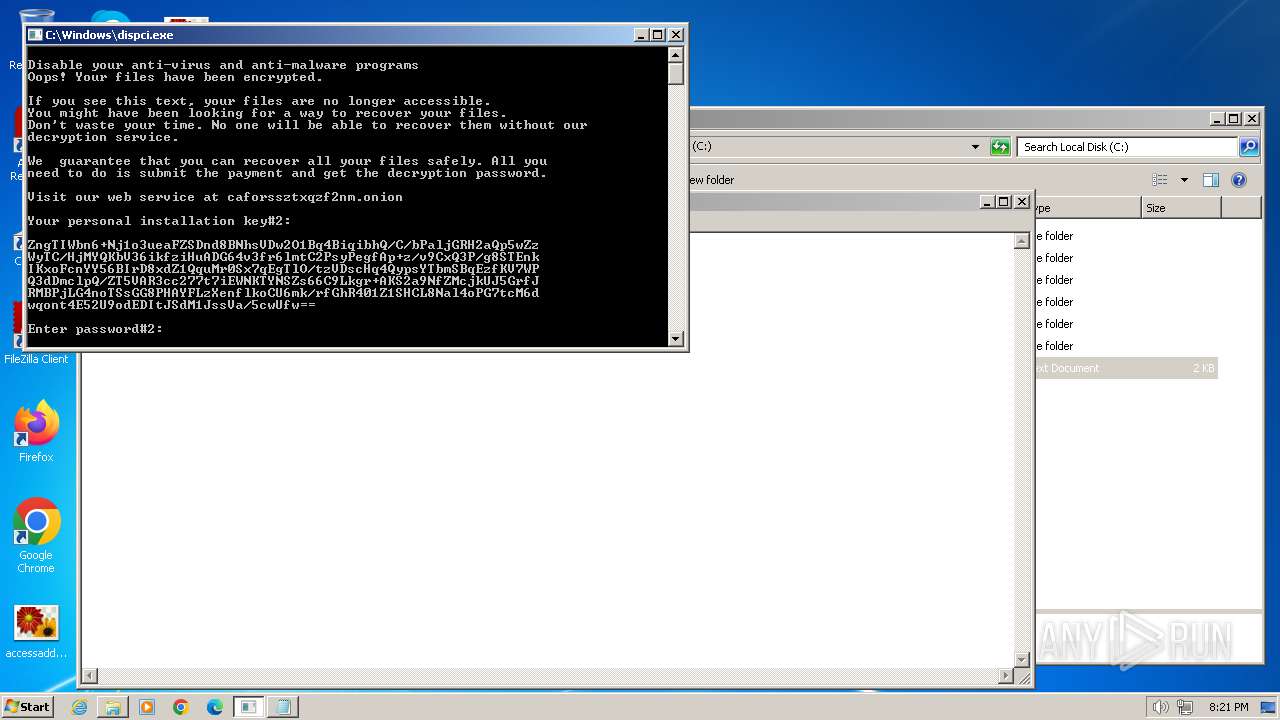The width and height of the screenshot is (1280, 720).
Task: Open Firefox from the desktop shortcut
Action: click(x=36, y=432)
